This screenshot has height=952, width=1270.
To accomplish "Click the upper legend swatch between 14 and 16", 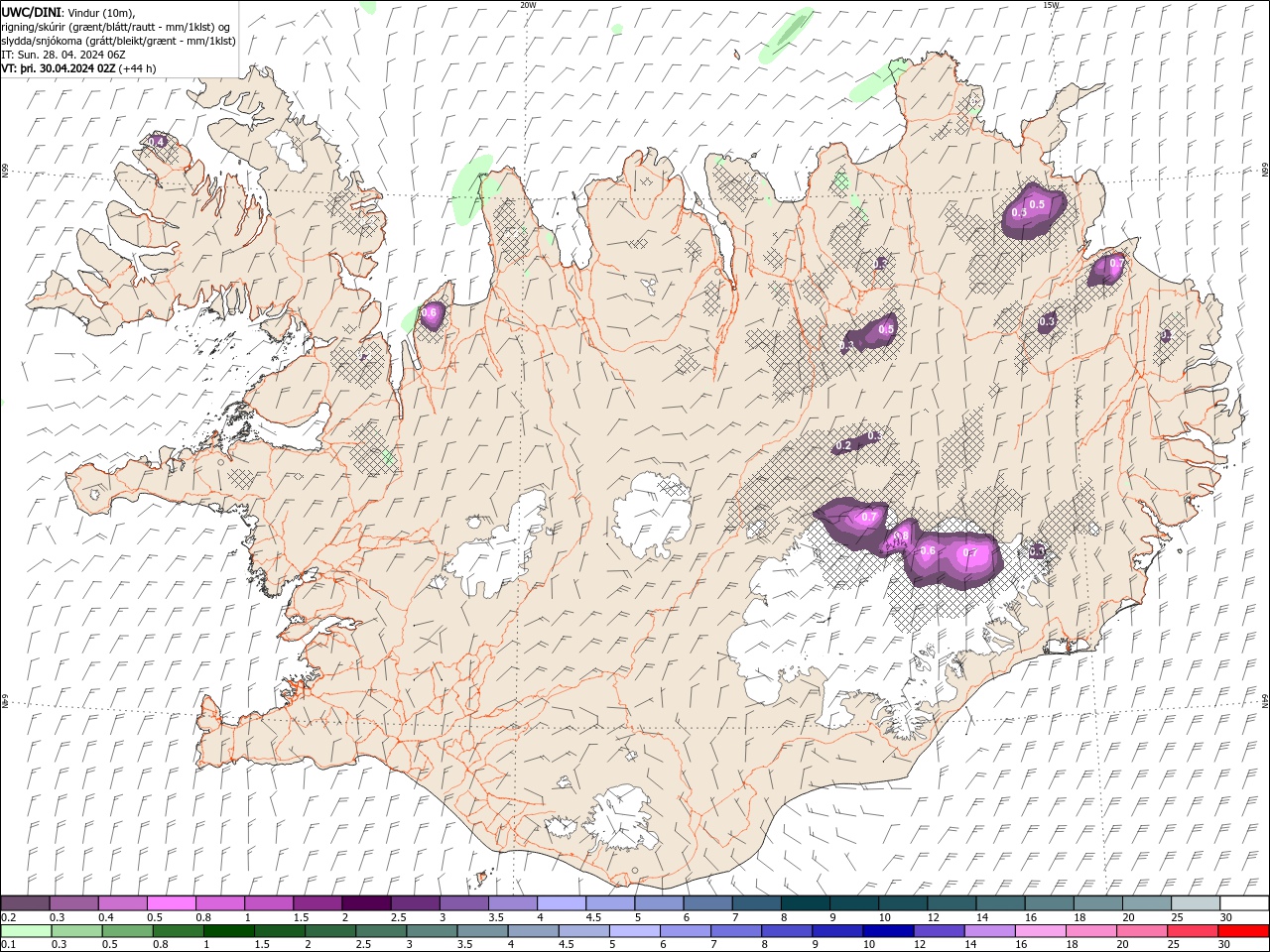I will (1000, 903).
